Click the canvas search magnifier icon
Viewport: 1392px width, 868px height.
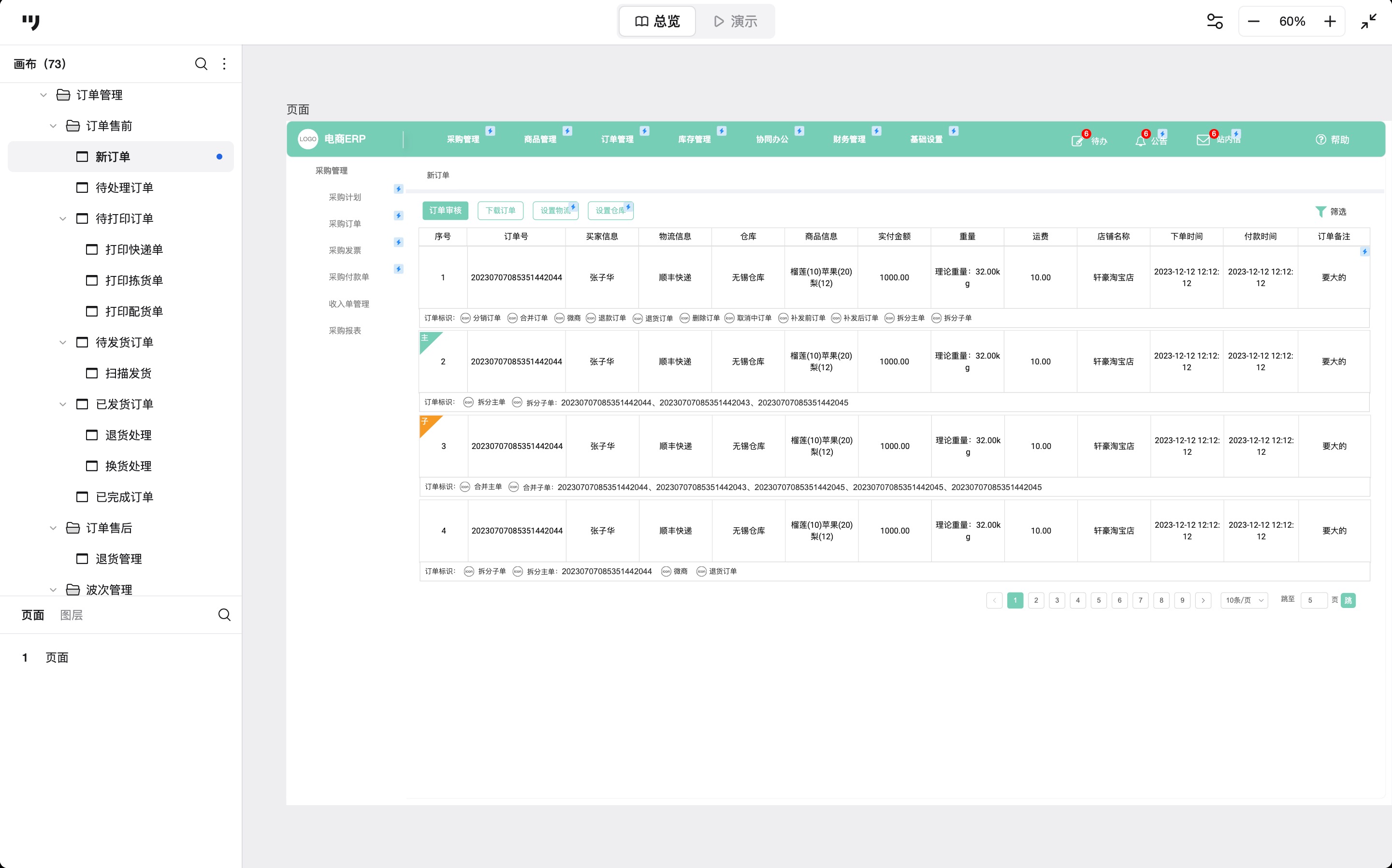[201, 64]
